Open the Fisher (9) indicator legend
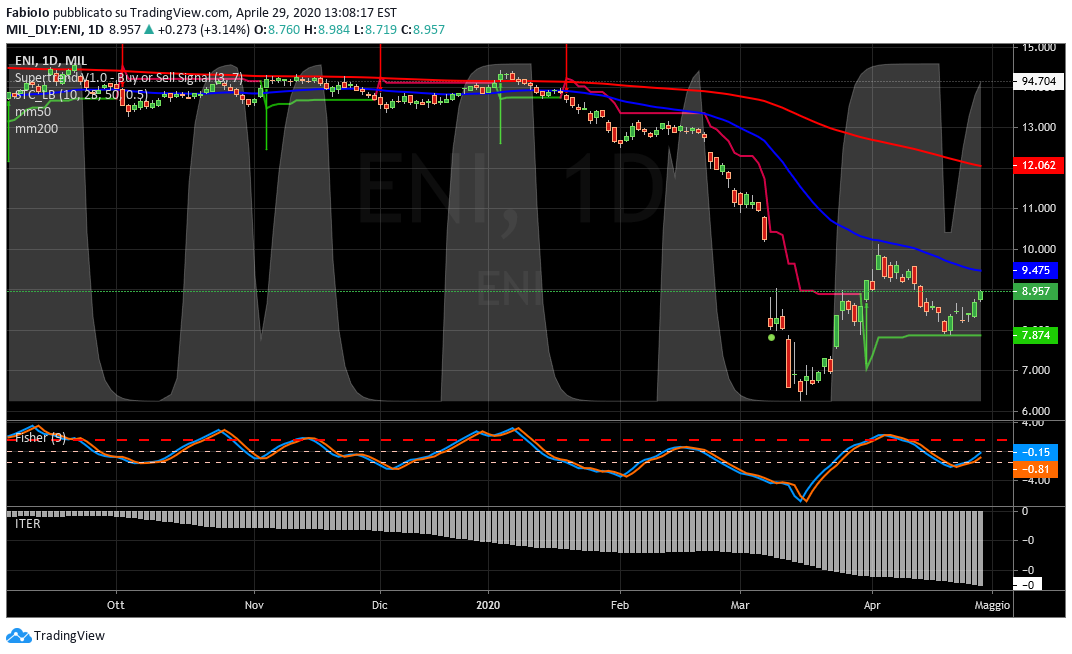This screenshot has width=1072, height=654. 40,437
